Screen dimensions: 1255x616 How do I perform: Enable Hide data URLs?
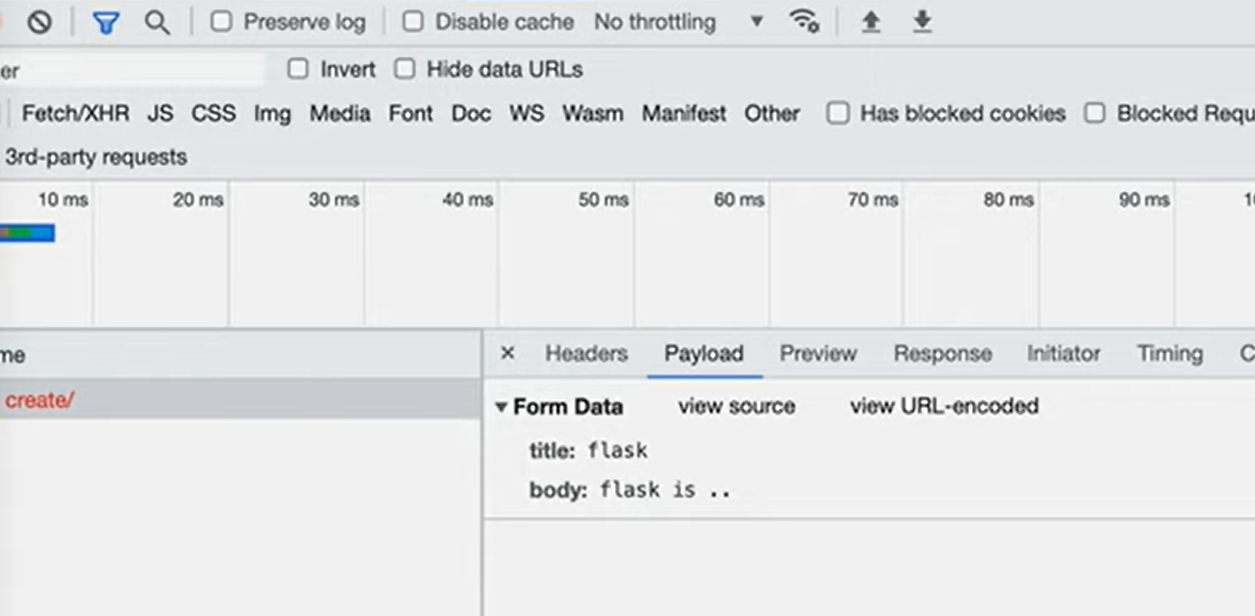tap(405, 69)
